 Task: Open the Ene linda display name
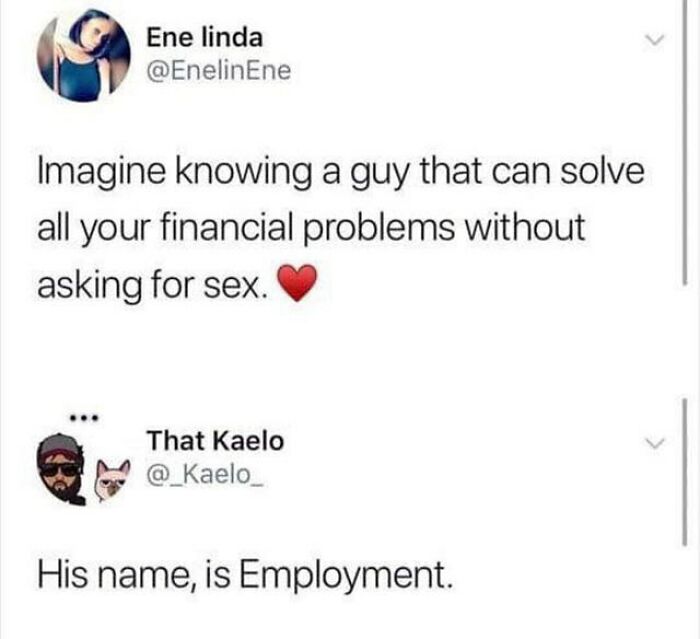coord(205,37)
